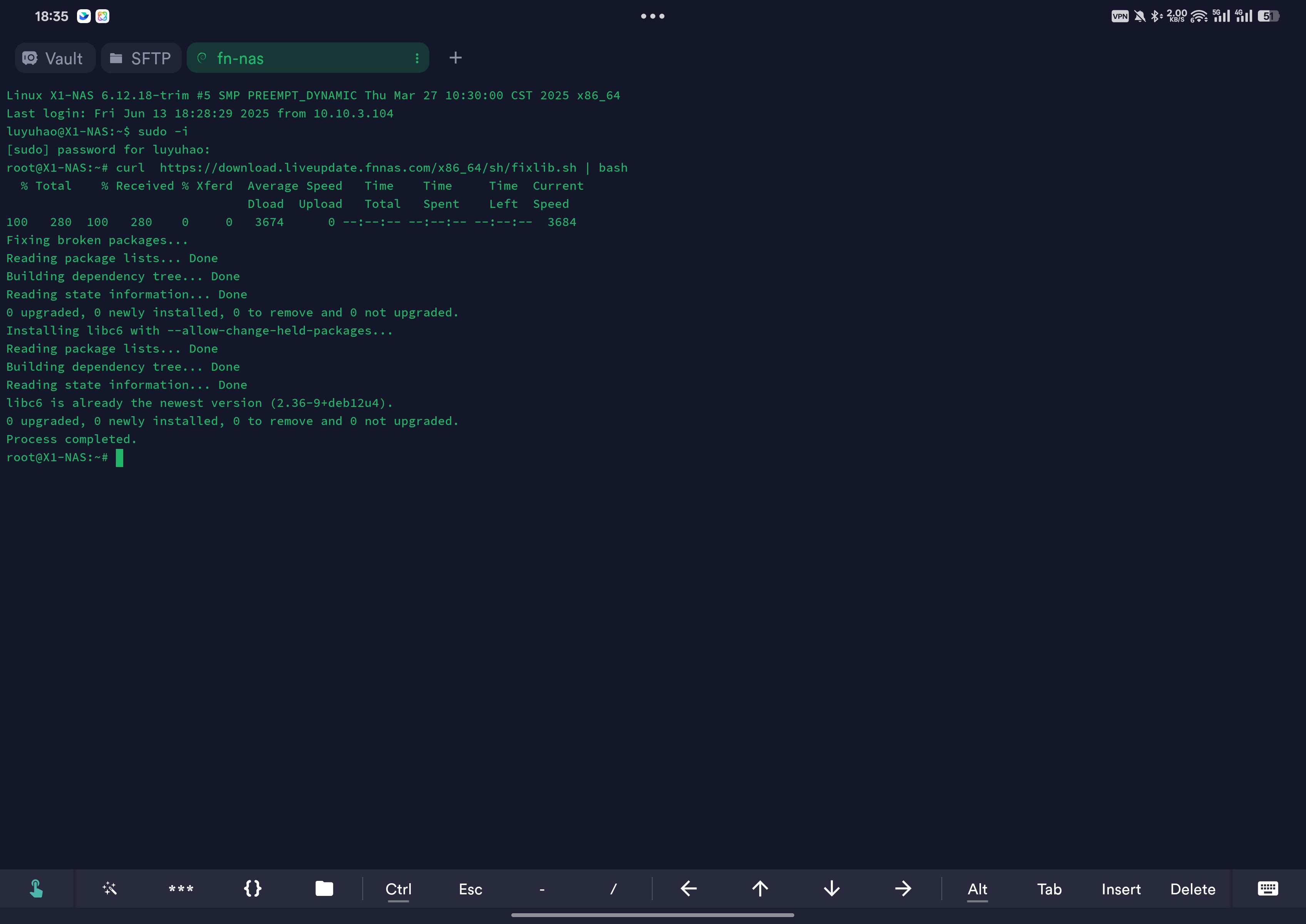Tap the touch gesture mode icon
This screenshot has width=1306, height=924.
[37, 889]
